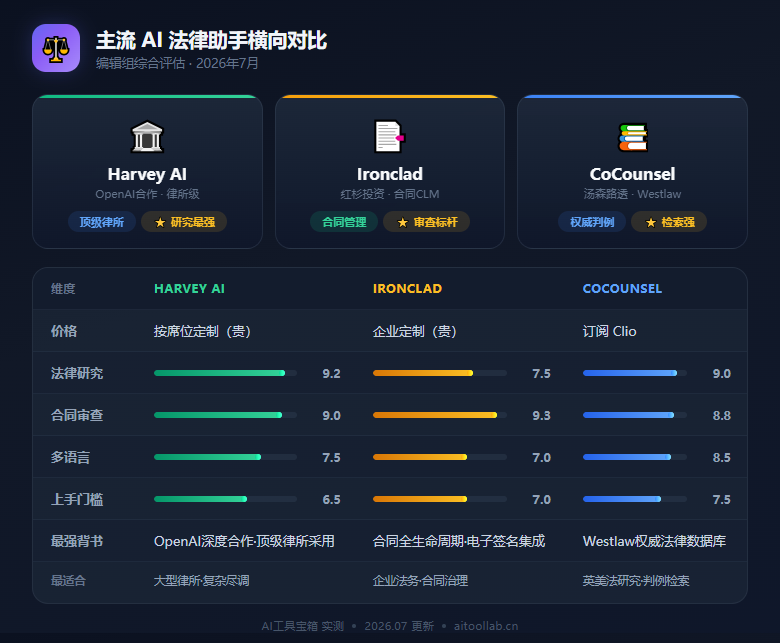Click the Harvey AI building icon

pyautogui.click(x=147, y=137)
